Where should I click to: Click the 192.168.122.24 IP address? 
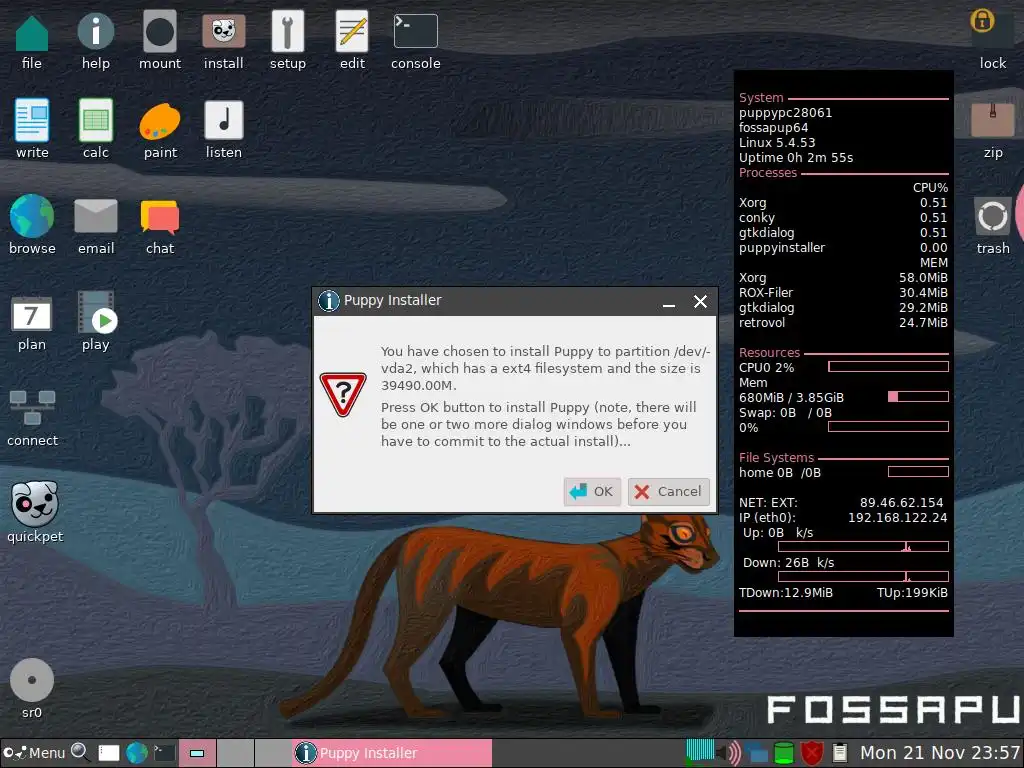coord(897,518)
